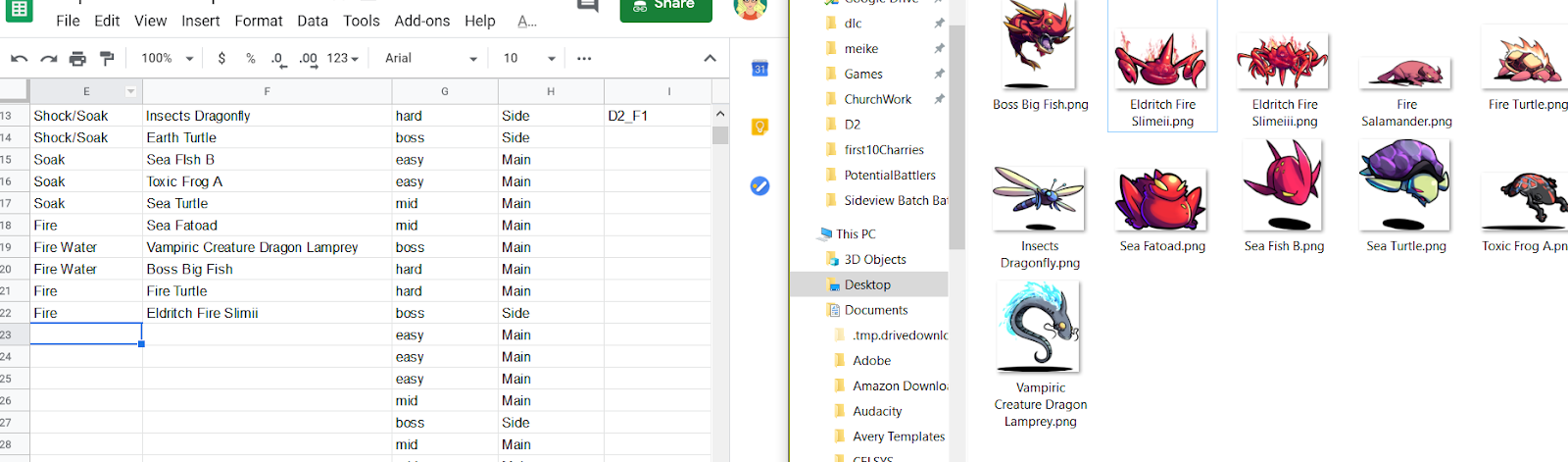
Task: Click the pin icon beside the ChurchWork folder
Action: [939, 99]
